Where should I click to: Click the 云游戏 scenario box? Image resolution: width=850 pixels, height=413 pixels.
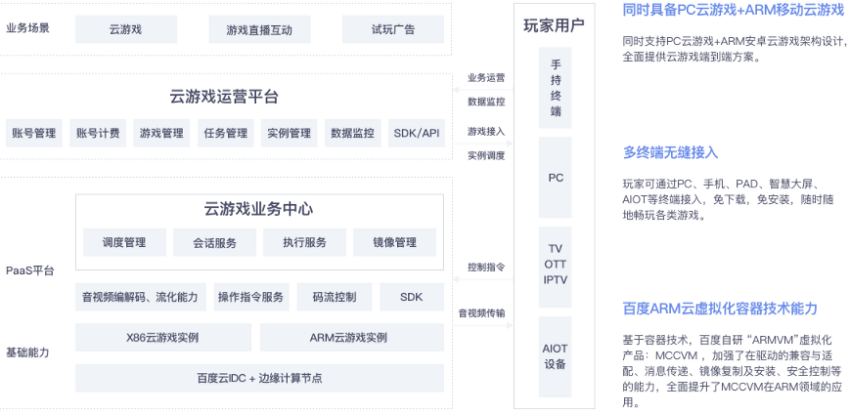[126, 29]
